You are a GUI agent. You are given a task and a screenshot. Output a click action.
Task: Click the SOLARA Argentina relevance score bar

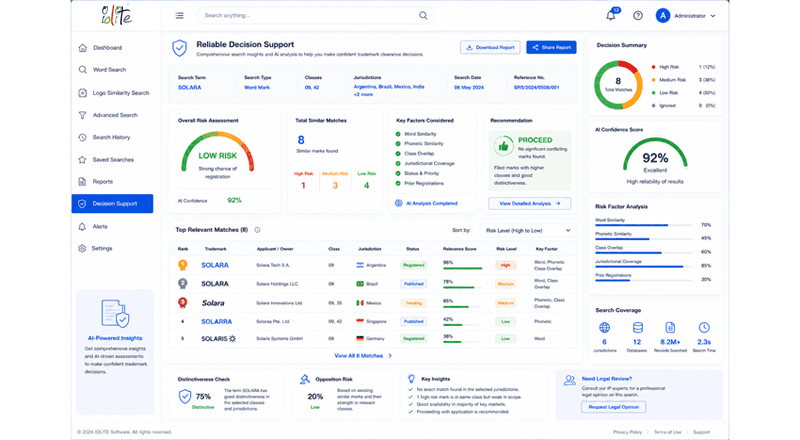(462, 268)
